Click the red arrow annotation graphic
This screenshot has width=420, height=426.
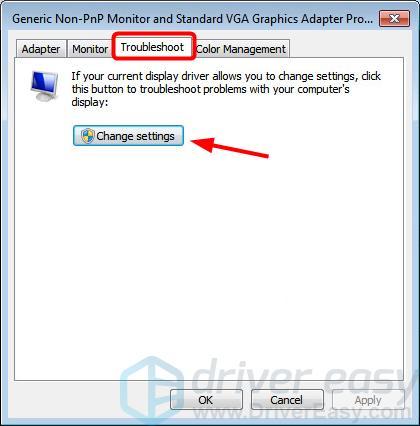pos(230,148)
